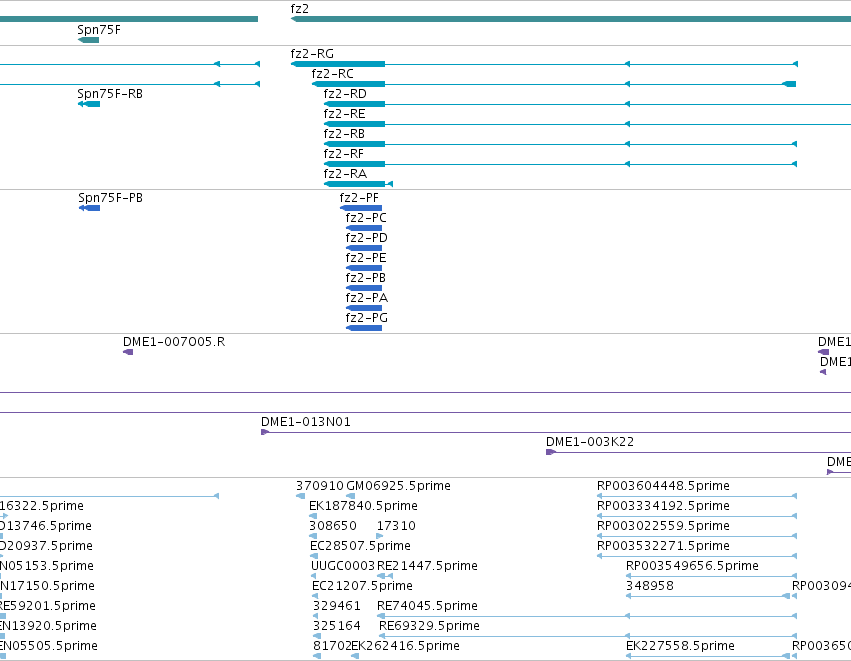
Task: Select the Spn75F-PB protein glyph
Action: (90, 208)
